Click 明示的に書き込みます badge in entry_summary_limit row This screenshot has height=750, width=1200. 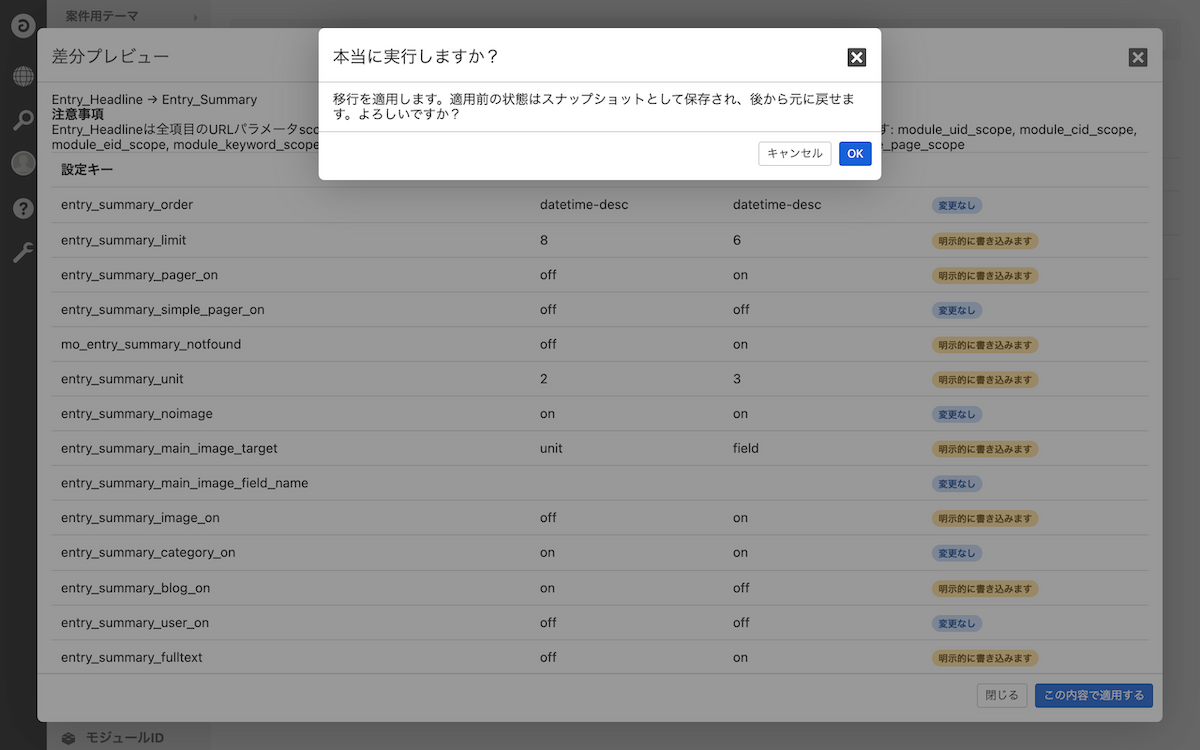[x=985, y=240]
